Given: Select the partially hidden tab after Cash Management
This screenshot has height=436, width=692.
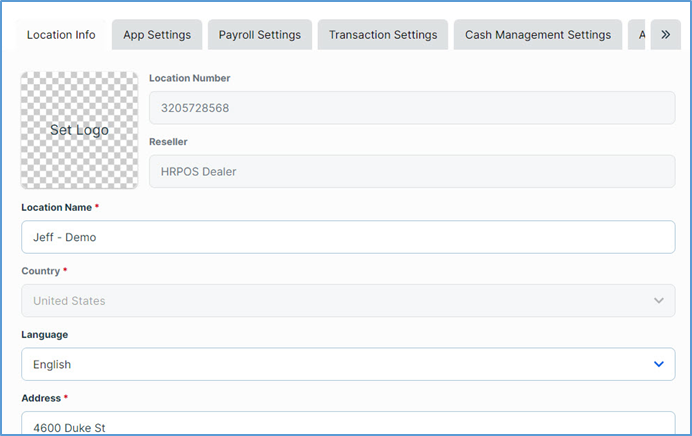Looking at the screenshot, I should 640,35.
